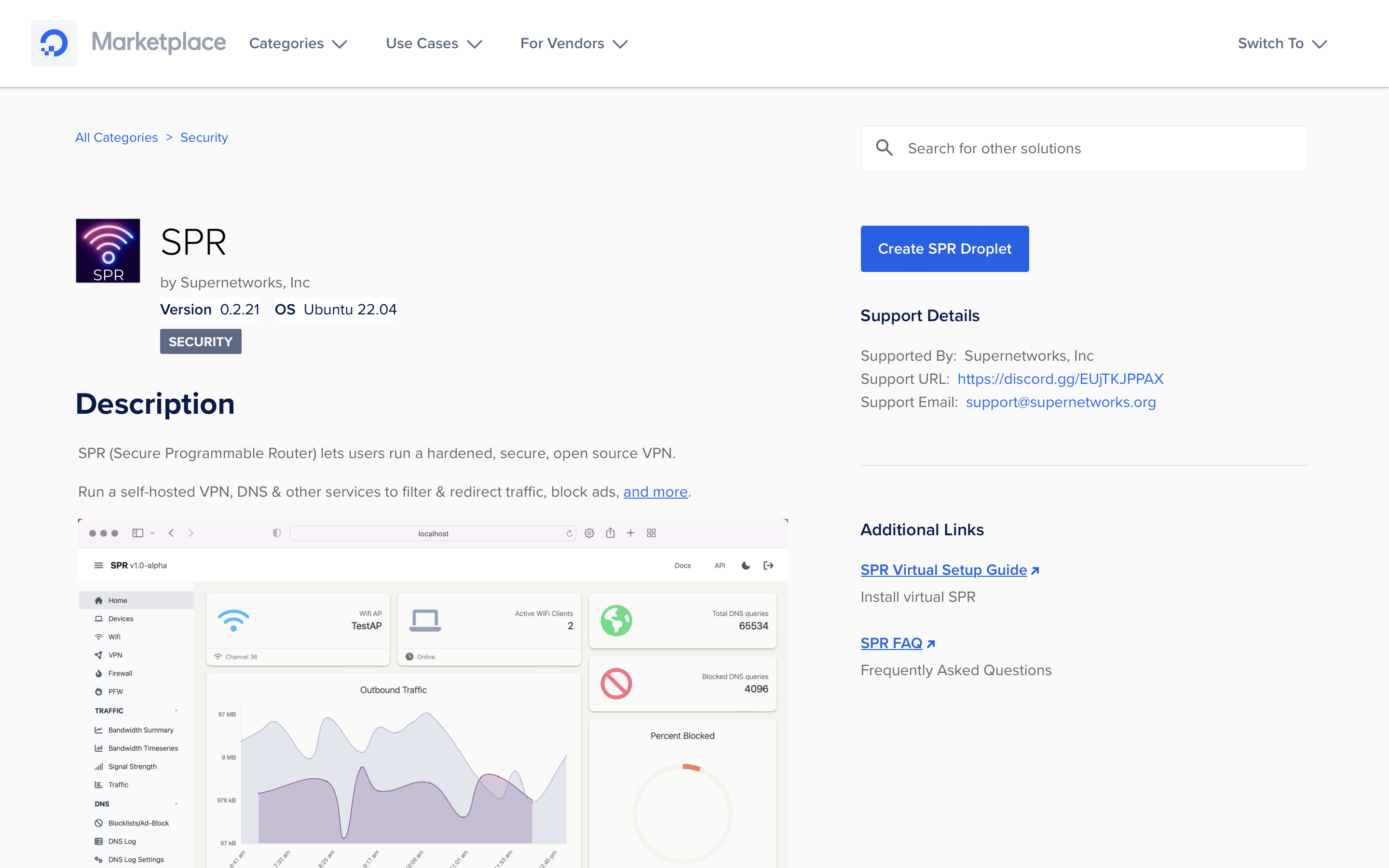Follow the 'and more' description link
The image size is (1389, 868).
point(655,492)
